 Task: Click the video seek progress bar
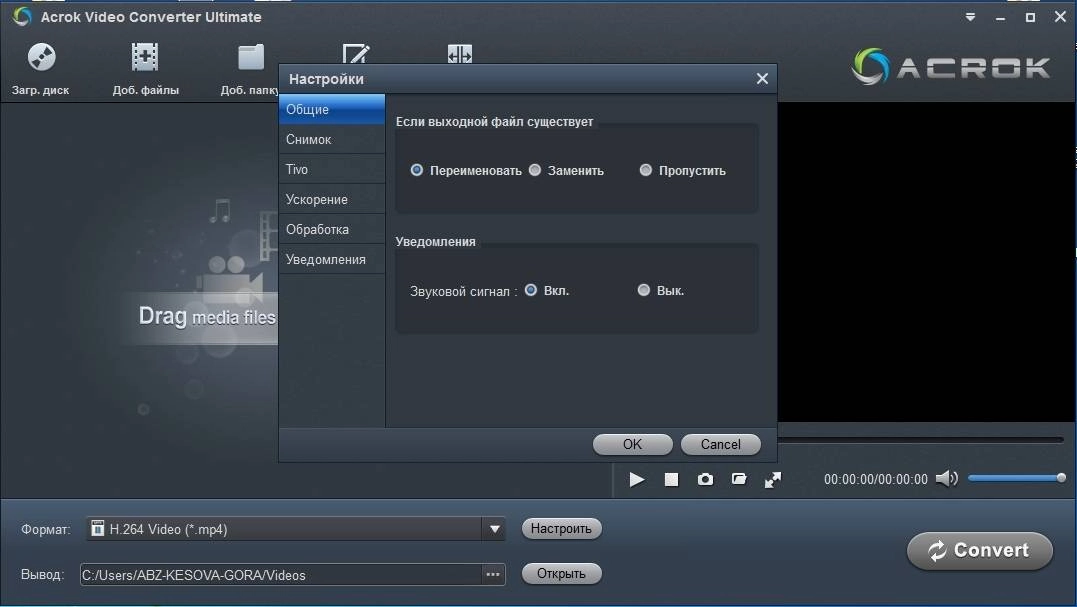coord(920,439)
